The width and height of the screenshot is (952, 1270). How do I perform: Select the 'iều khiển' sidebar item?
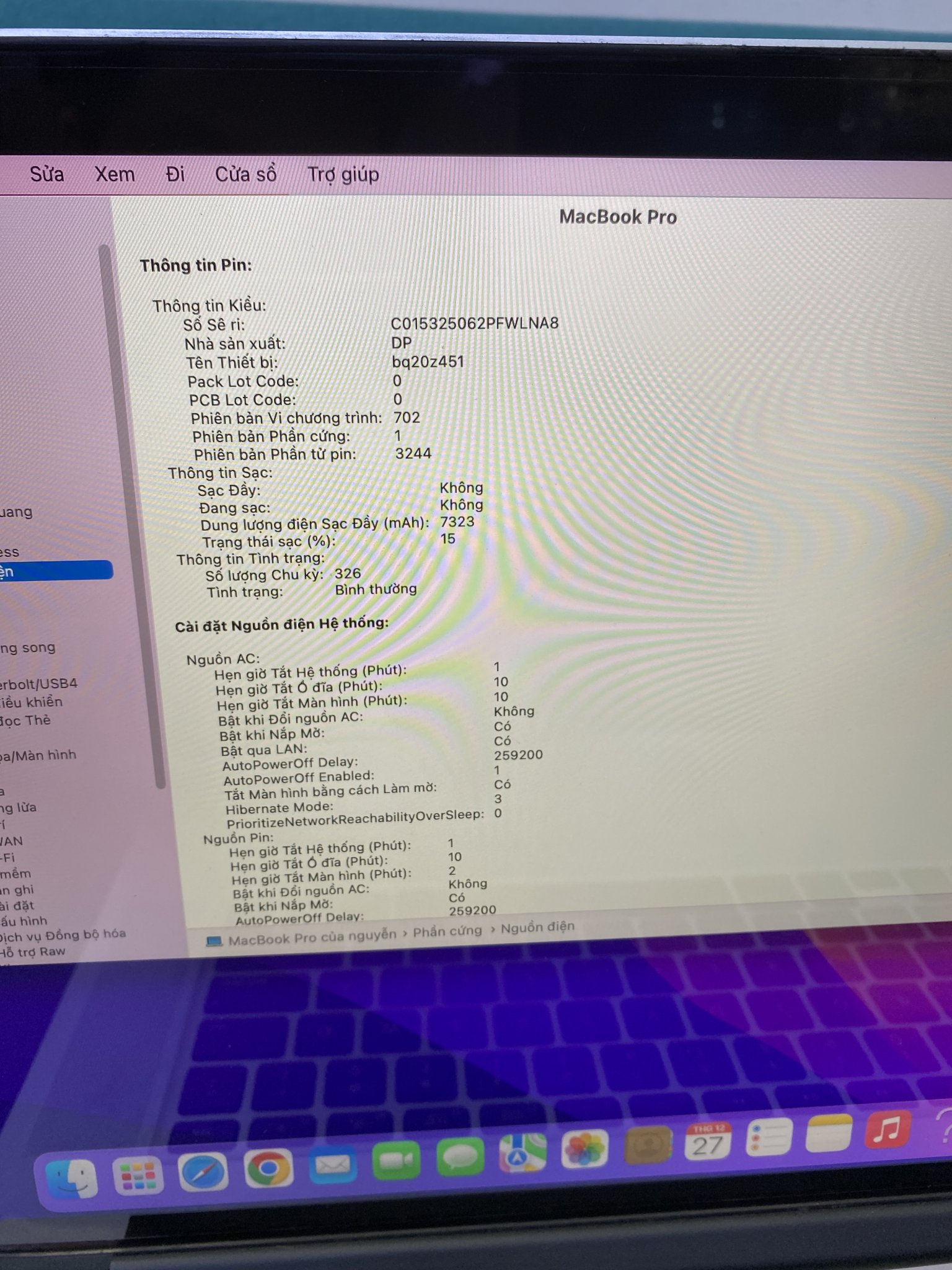coord(31,702)
